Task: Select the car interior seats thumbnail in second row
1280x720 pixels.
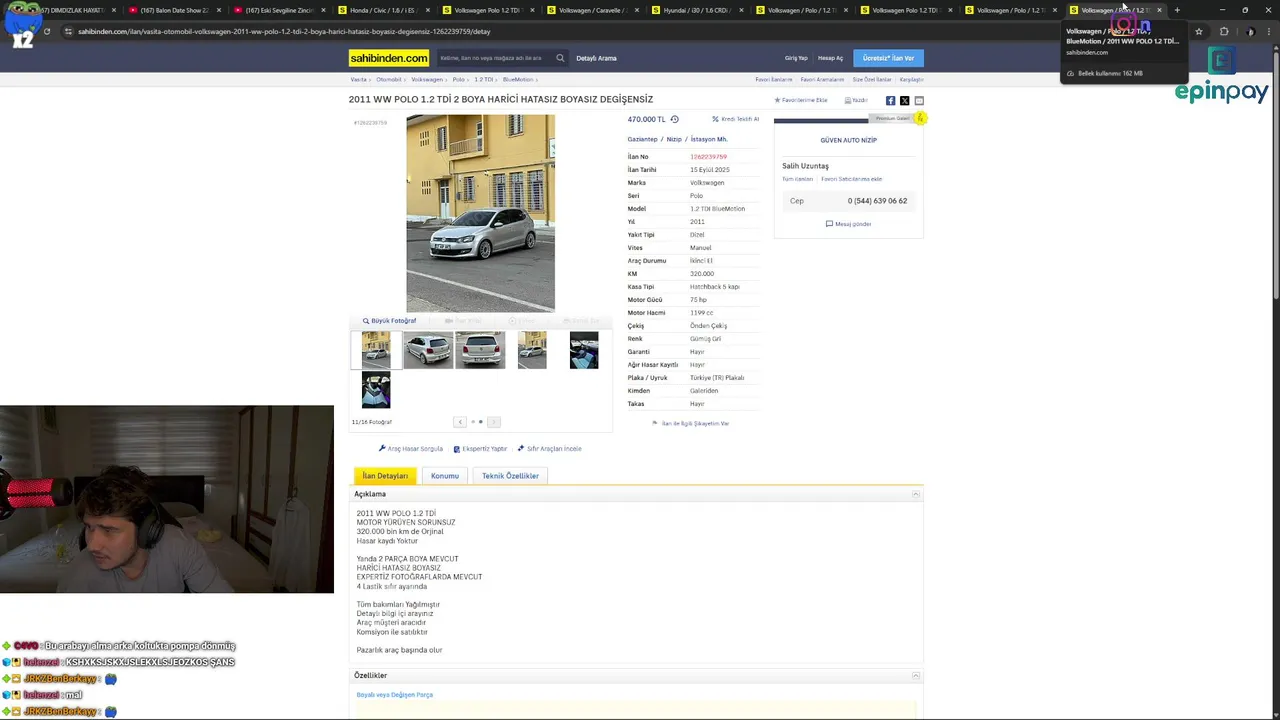Action: tap(376, 390)
